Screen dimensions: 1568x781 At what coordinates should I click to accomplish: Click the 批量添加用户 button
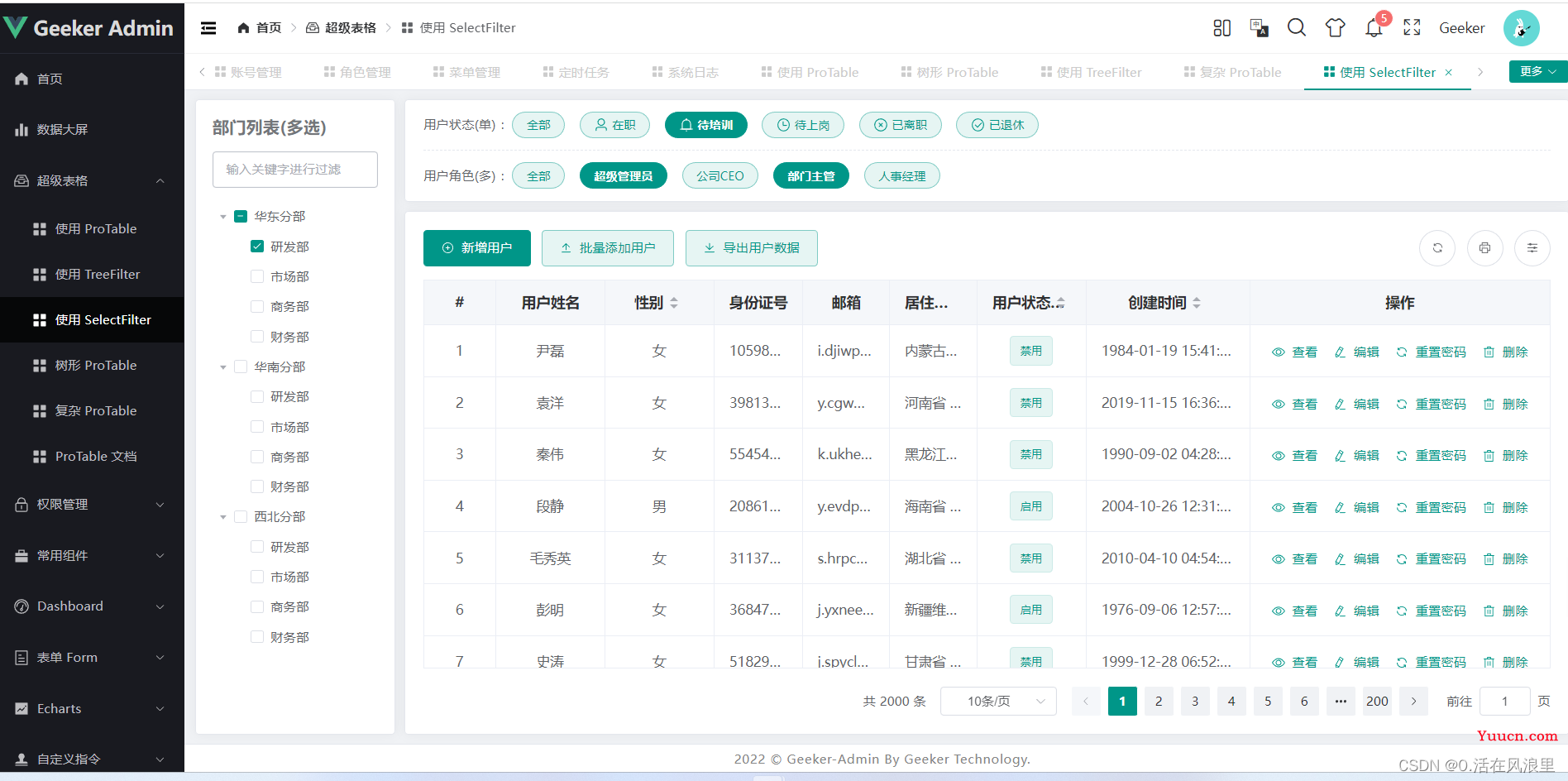(608, 248)
